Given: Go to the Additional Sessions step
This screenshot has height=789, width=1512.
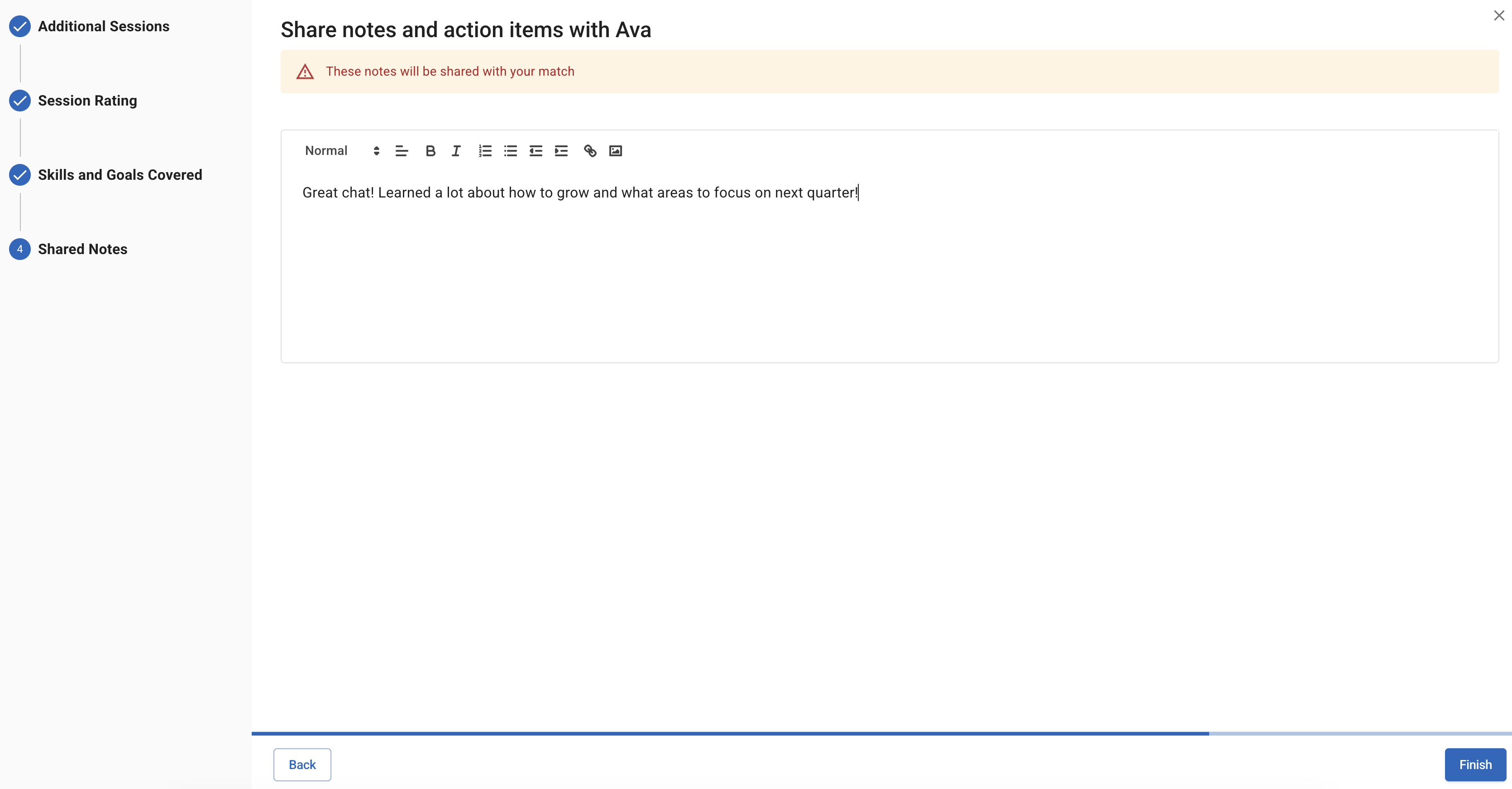Looking at the screenshot, I should pos(103,26).
